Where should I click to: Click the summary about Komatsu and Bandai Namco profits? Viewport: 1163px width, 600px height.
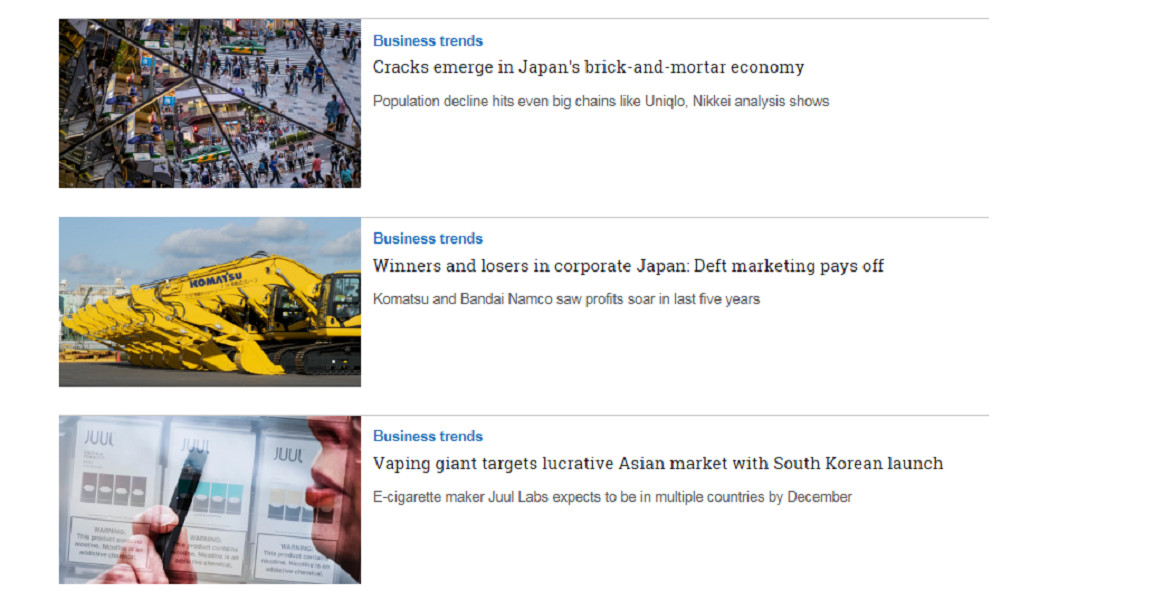click(566, 300)
